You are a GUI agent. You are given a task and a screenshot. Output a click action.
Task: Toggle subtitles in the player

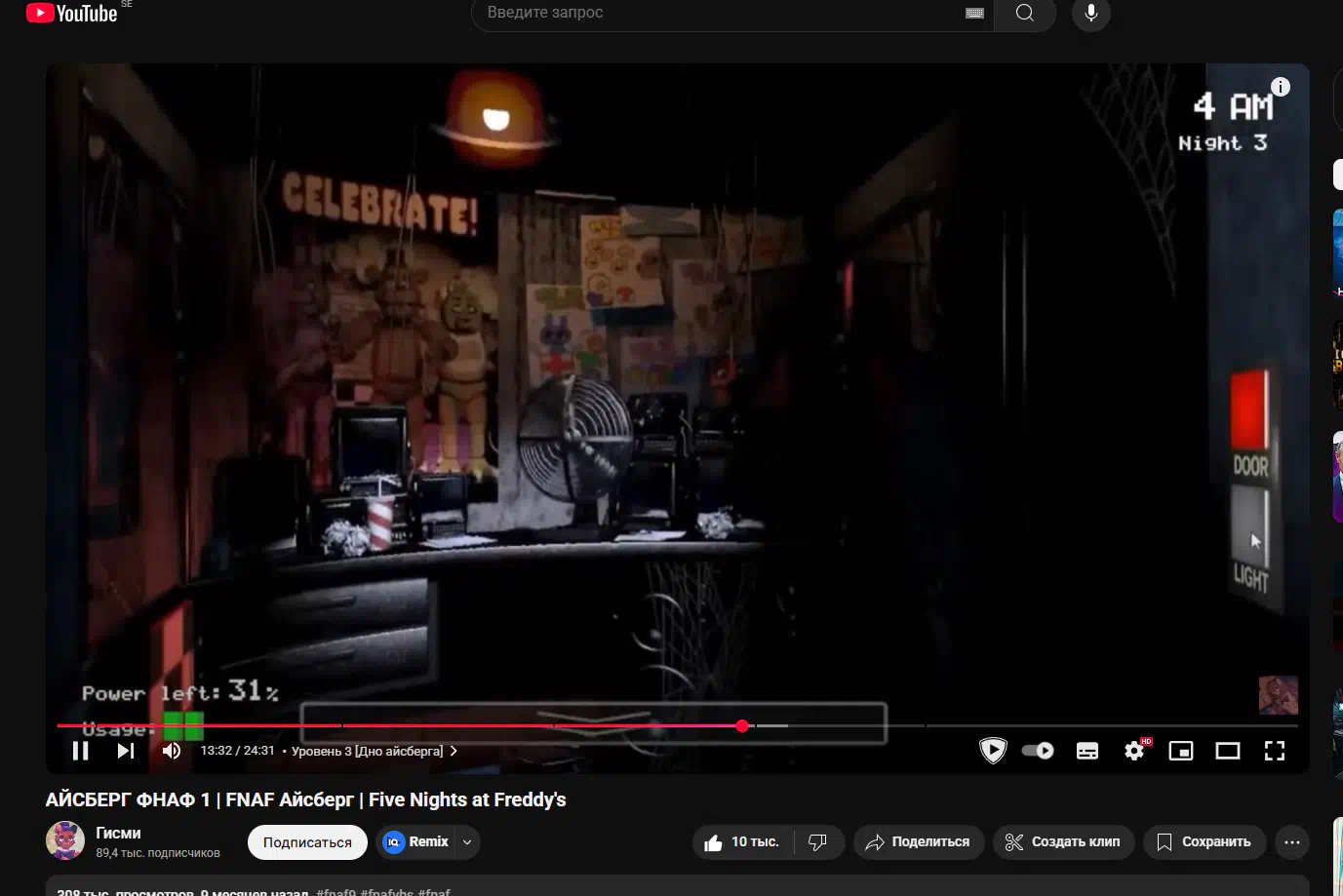pyautogui.click(x=1087, y=751)
